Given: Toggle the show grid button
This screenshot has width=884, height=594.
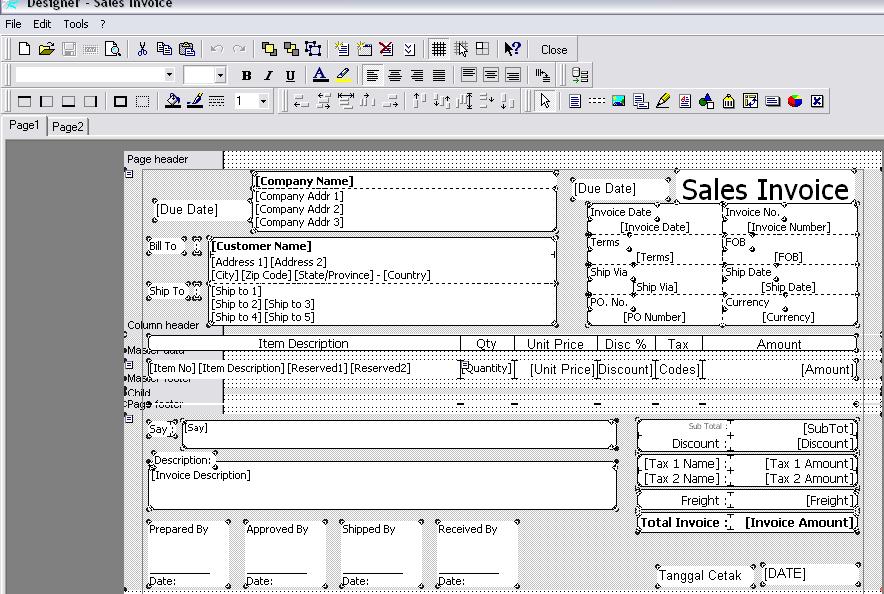Looking at the screenshot, I should point(439,49).
